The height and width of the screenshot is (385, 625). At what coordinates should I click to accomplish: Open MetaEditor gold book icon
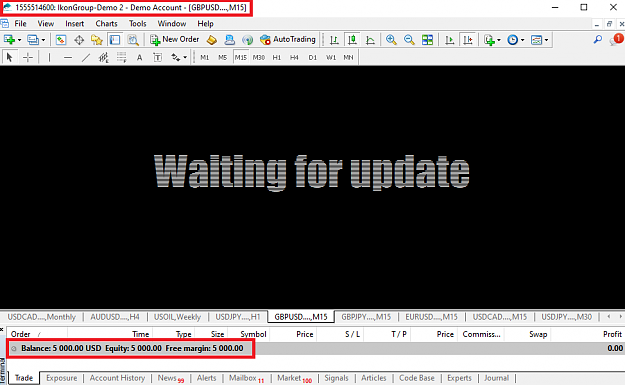(212, 39)
